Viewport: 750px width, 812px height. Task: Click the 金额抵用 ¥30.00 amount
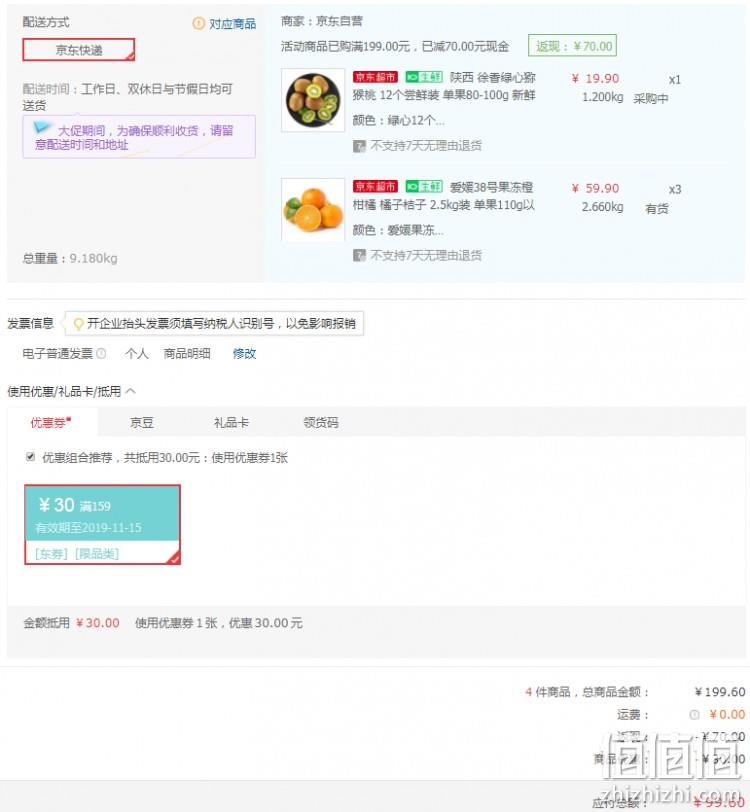tap(97, 623)
